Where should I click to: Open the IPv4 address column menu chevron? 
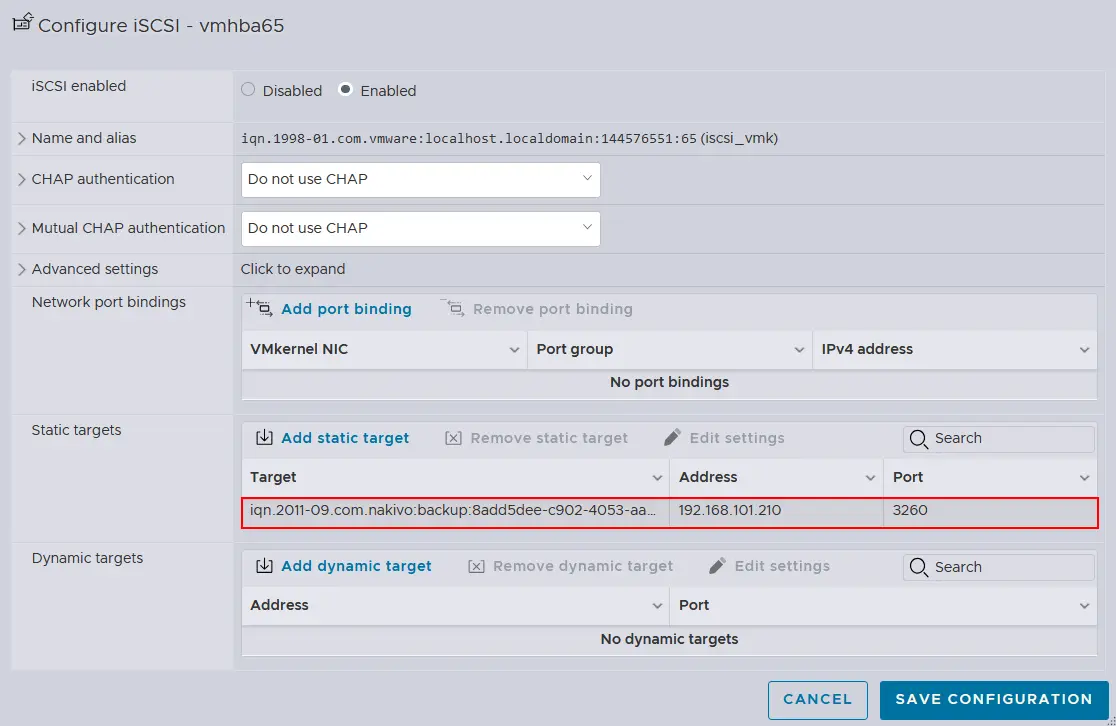[x=1084, y=349]
